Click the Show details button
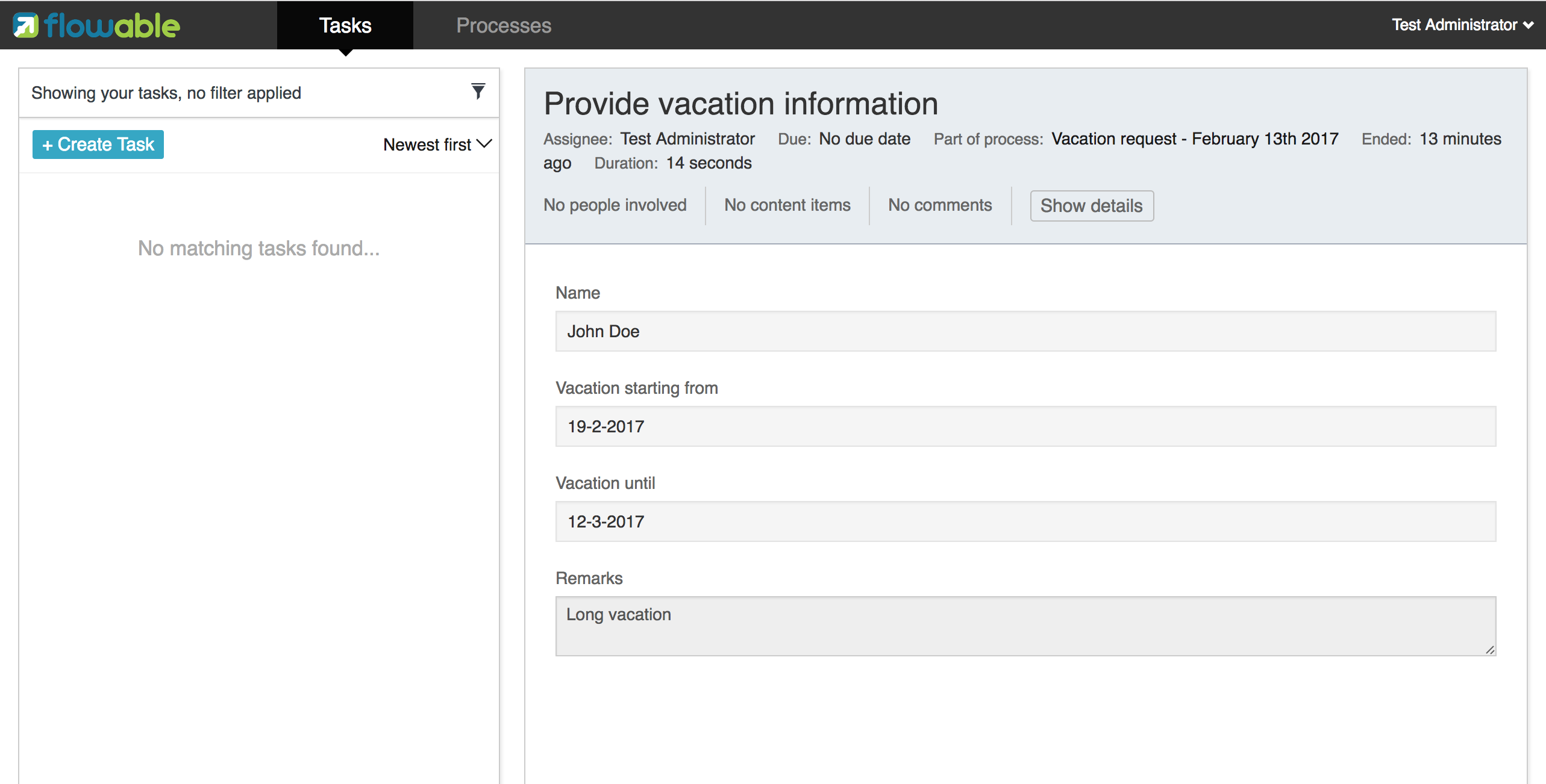 tap(1092, 206)
